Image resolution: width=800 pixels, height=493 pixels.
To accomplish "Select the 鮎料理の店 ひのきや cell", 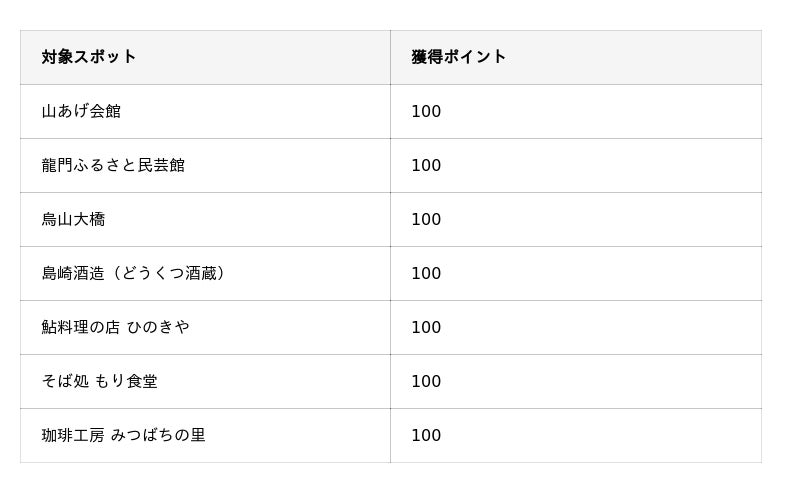I will tap(205, 328).
